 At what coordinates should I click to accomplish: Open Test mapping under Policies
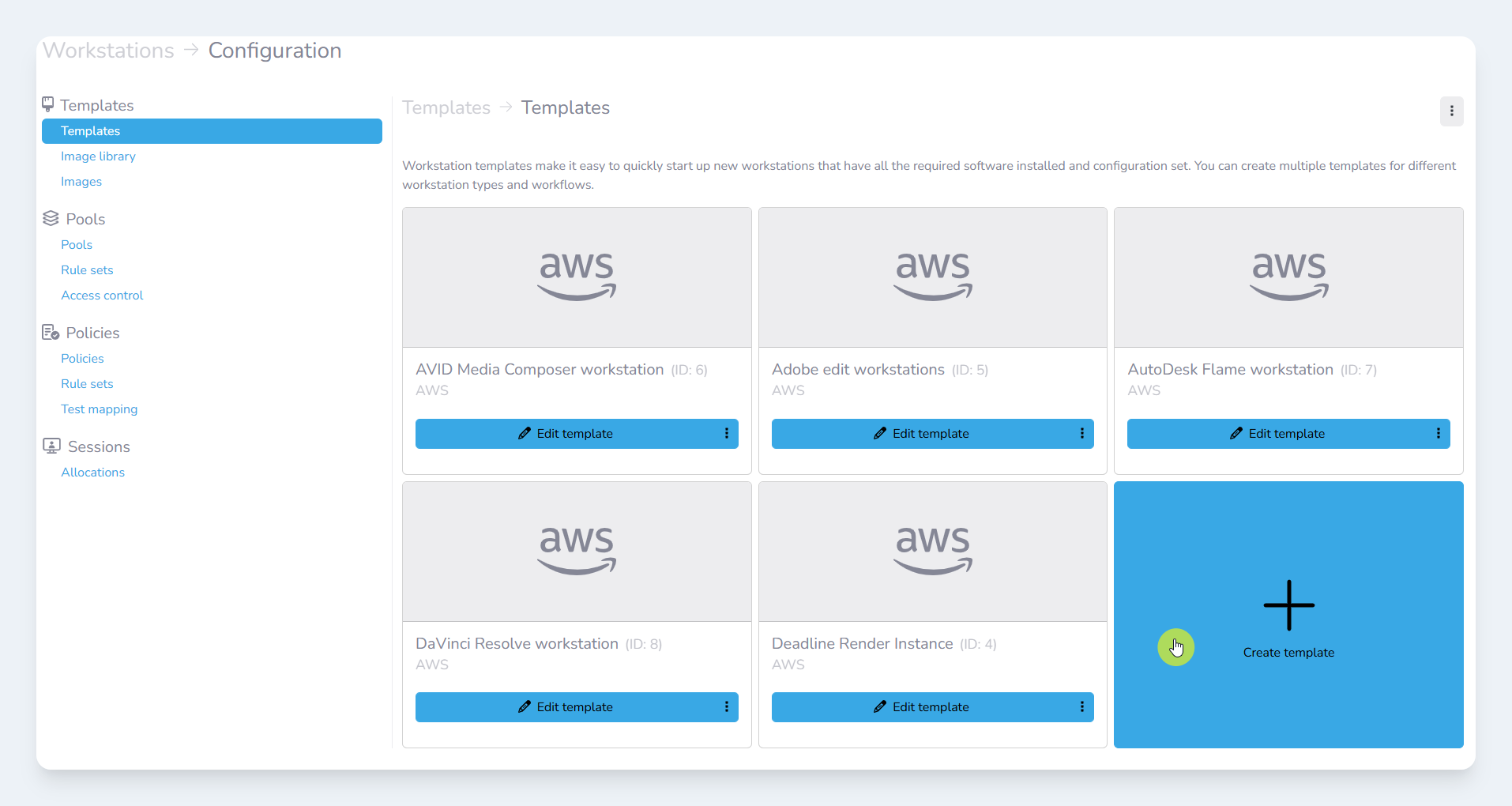click(x=99, y=409)
